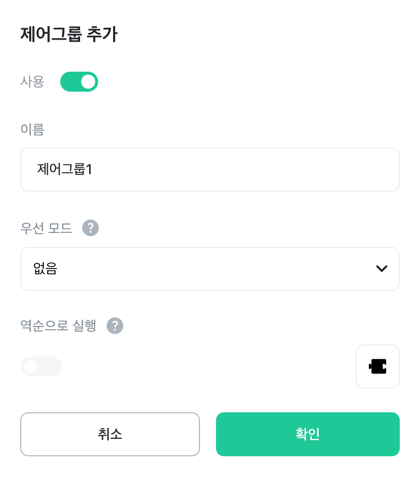
Task: Click the help icon next to 우선 모드
Action: 90,228
